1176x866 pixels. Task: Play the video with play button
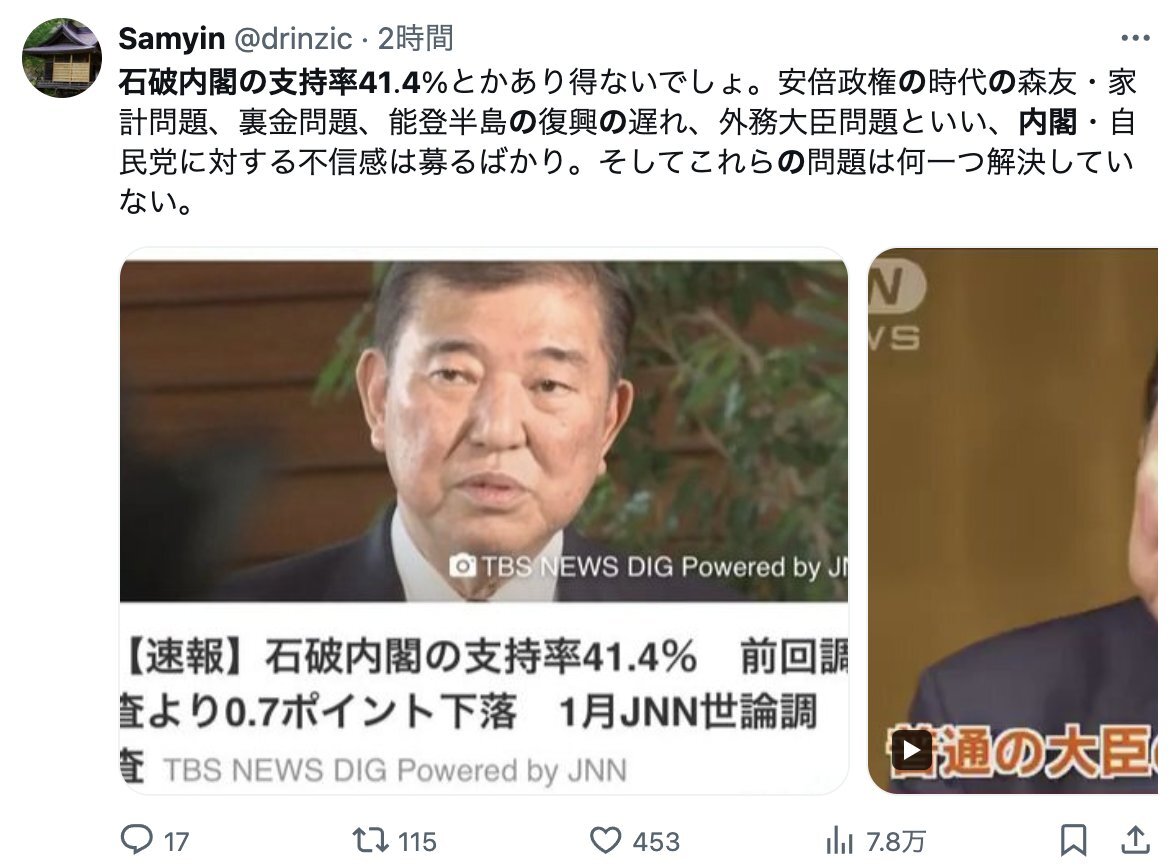(x=912, y=750)
